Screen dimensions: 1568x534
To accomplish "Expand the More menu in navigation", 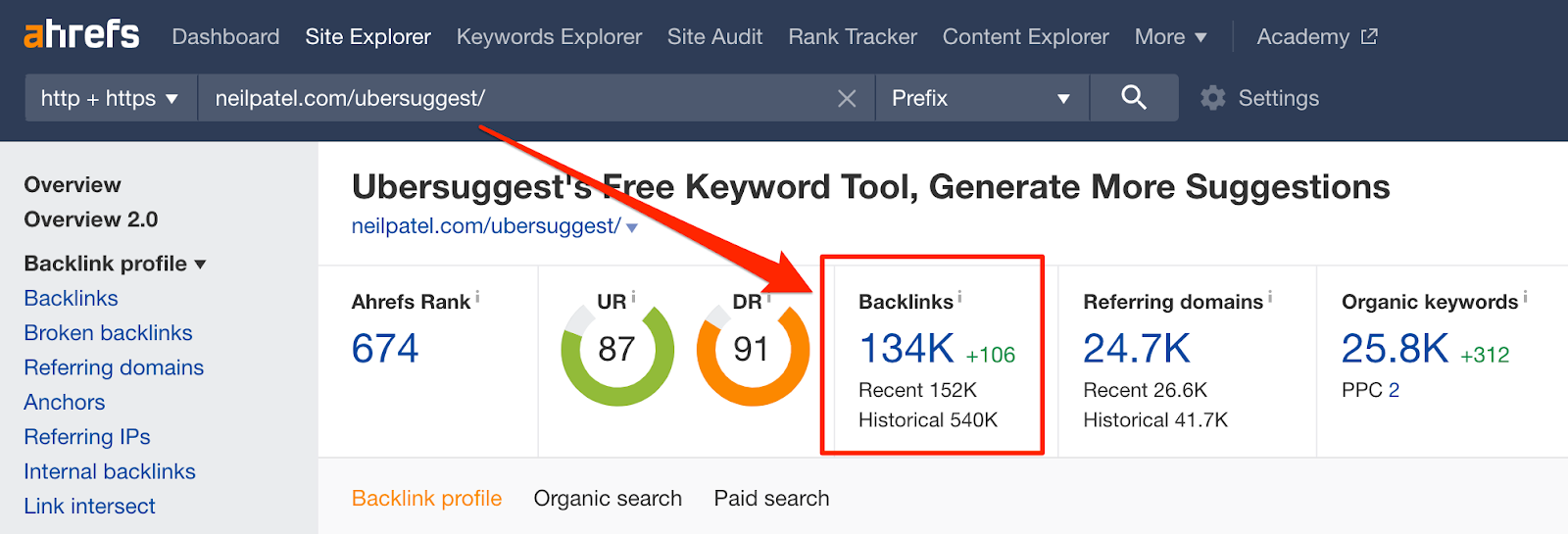I will click(x=1170, y=37).
